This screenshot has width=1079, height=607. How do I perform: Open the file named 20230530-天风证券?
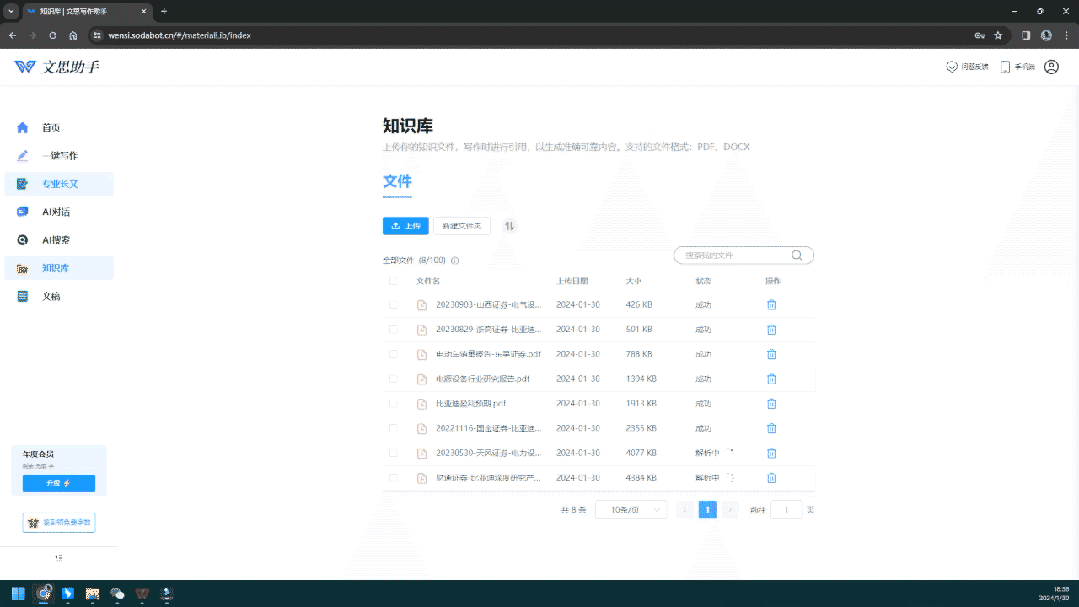click(x=489, y=454)
